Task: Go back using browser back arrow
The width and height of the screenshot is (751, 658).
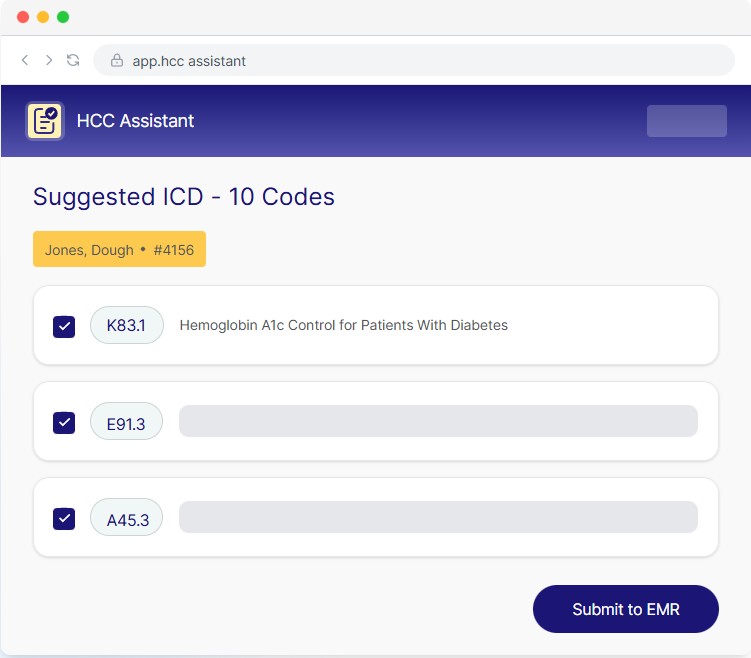Action: click(26, 60)
